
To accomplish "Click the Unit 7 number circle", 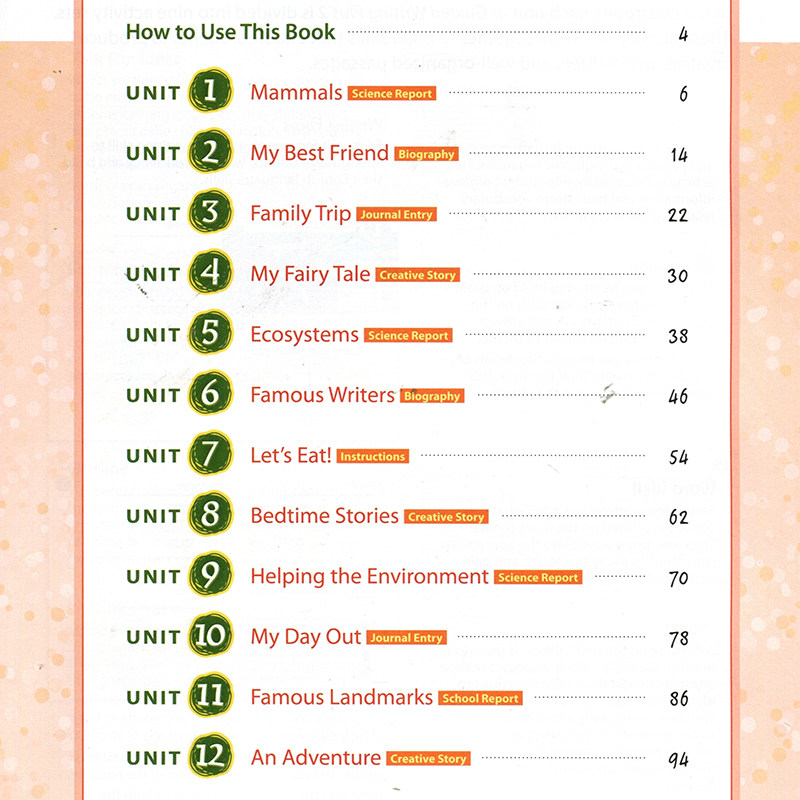I will (210, 455).
